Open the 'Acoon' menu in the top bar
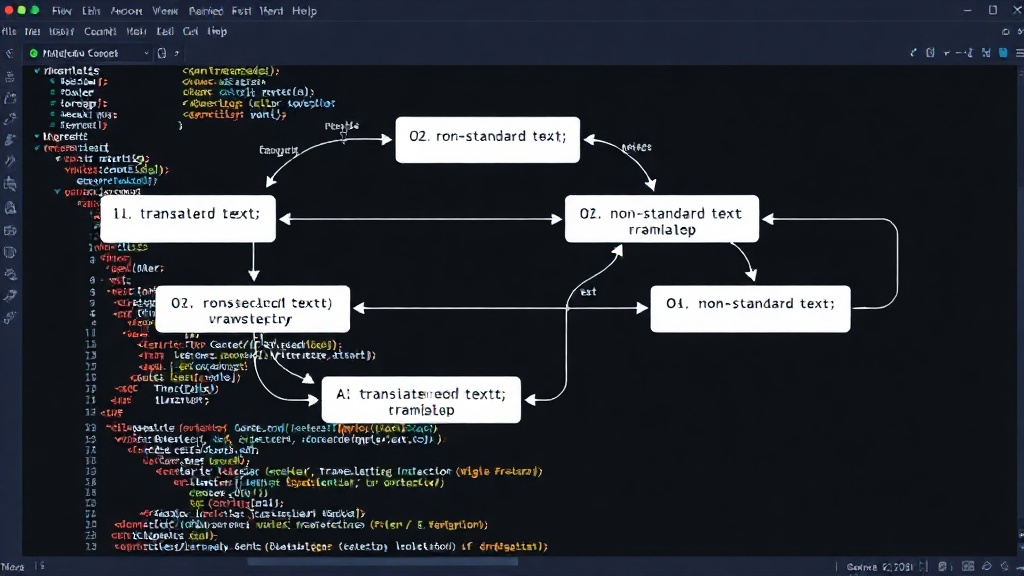The width and height of the screenshot is (1024, 576). coord(126,11)
